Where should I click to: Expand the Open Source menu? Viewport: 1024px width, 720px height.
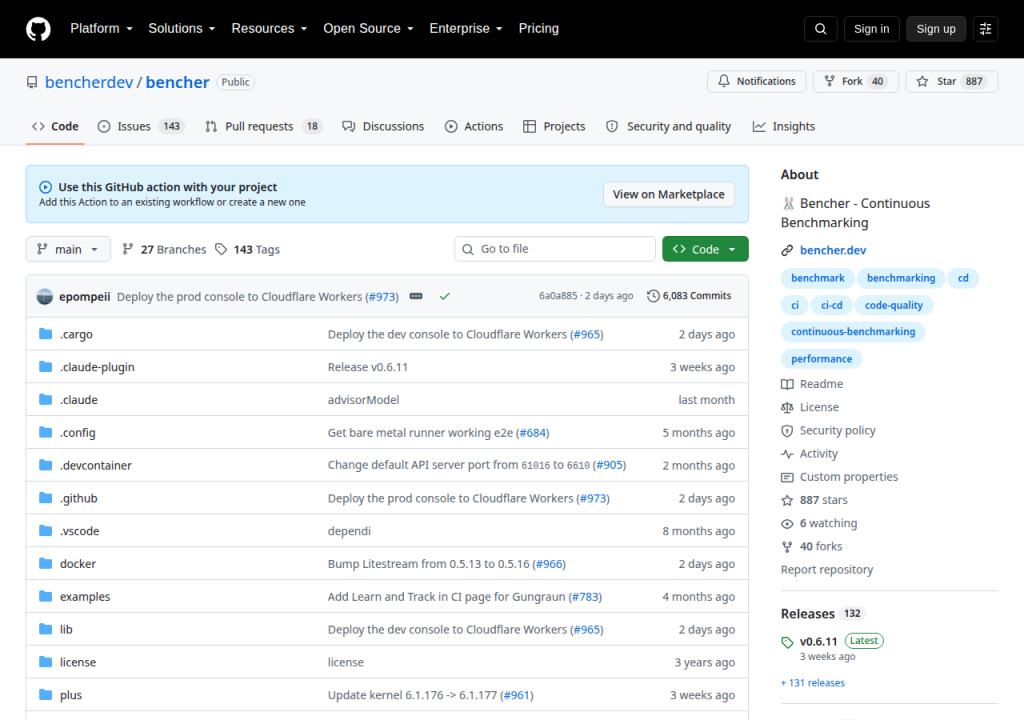368,29
